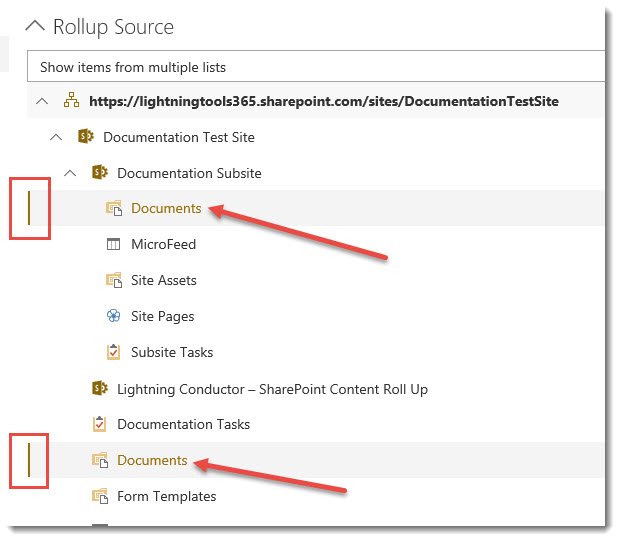Select 'Documents' label above Form Templates
Image resolution: width=620 pixels, height=541 pixels.
pyautogui.click(x=152, y=460)
